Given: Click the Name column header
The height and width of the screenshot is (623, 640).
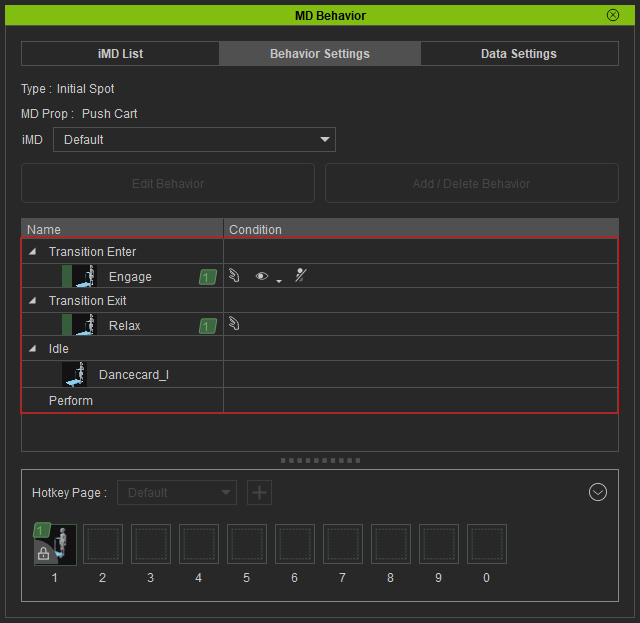Looking at the screenshot, I should 122,229.
